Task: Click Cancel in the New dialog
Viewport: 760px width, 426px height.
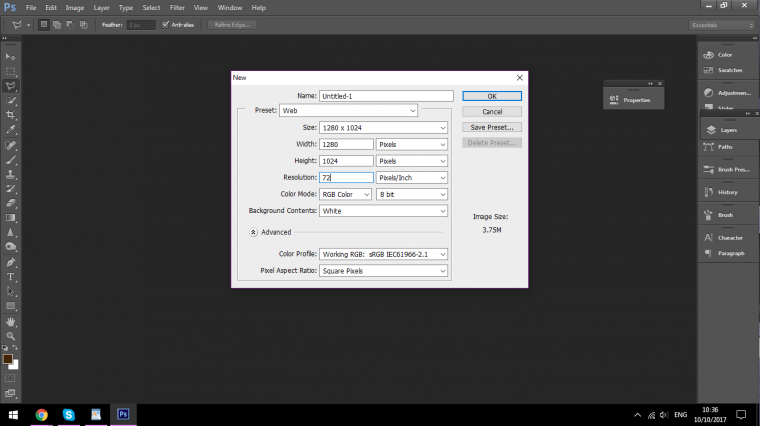Action: click(x=492, y=111)
